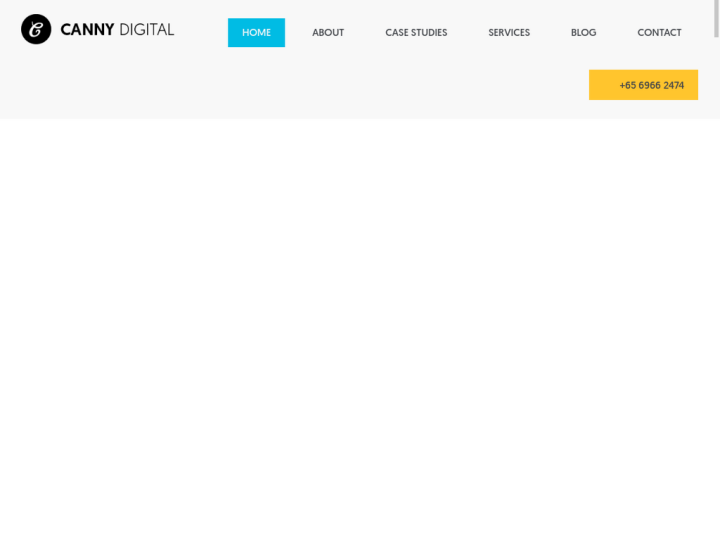Click the yellow +65 6966 2474 button
This screenshot has height=540, width=720.
643,85
